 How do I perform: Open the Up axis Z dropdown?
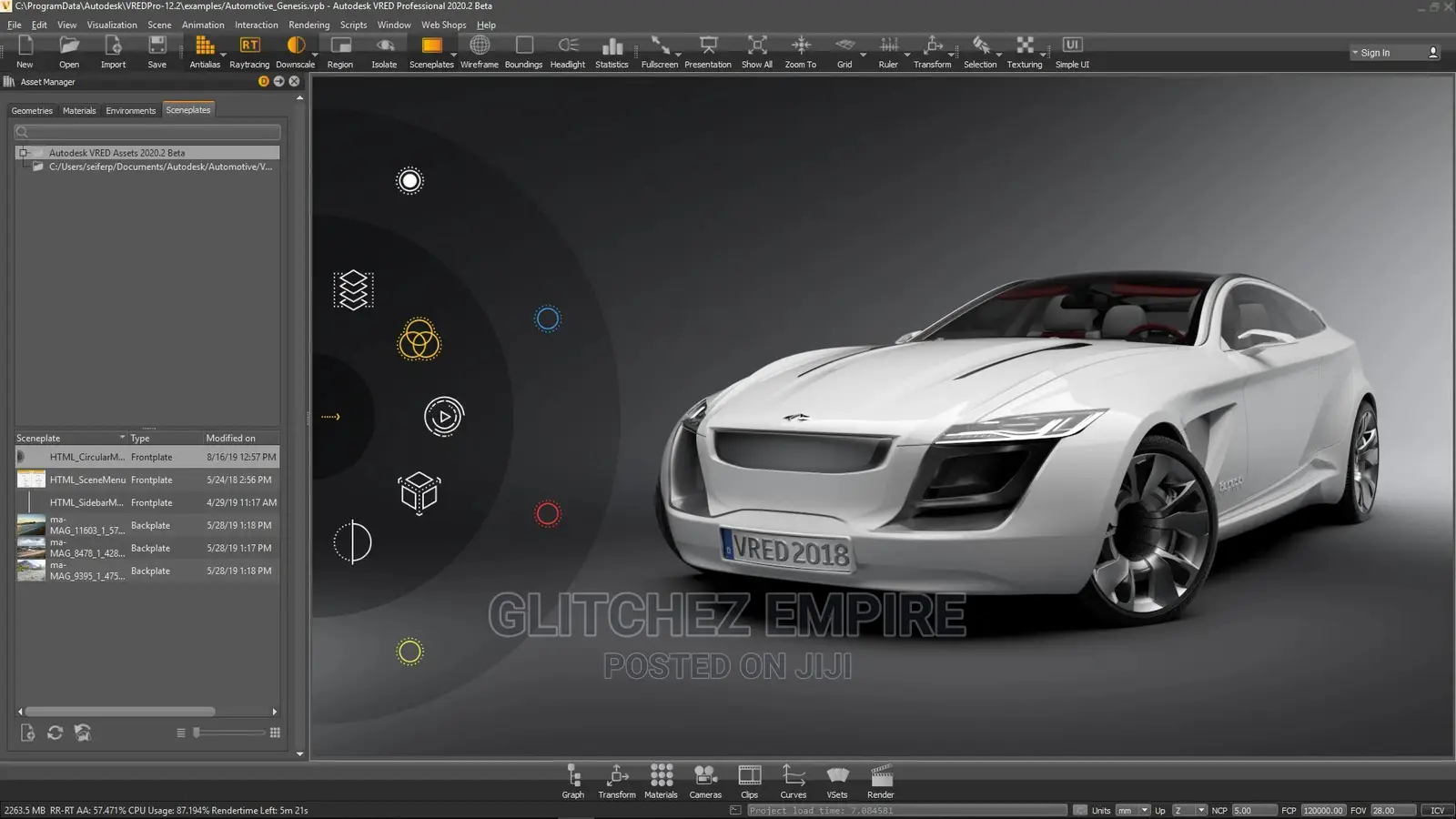[x=1189, y=810]
